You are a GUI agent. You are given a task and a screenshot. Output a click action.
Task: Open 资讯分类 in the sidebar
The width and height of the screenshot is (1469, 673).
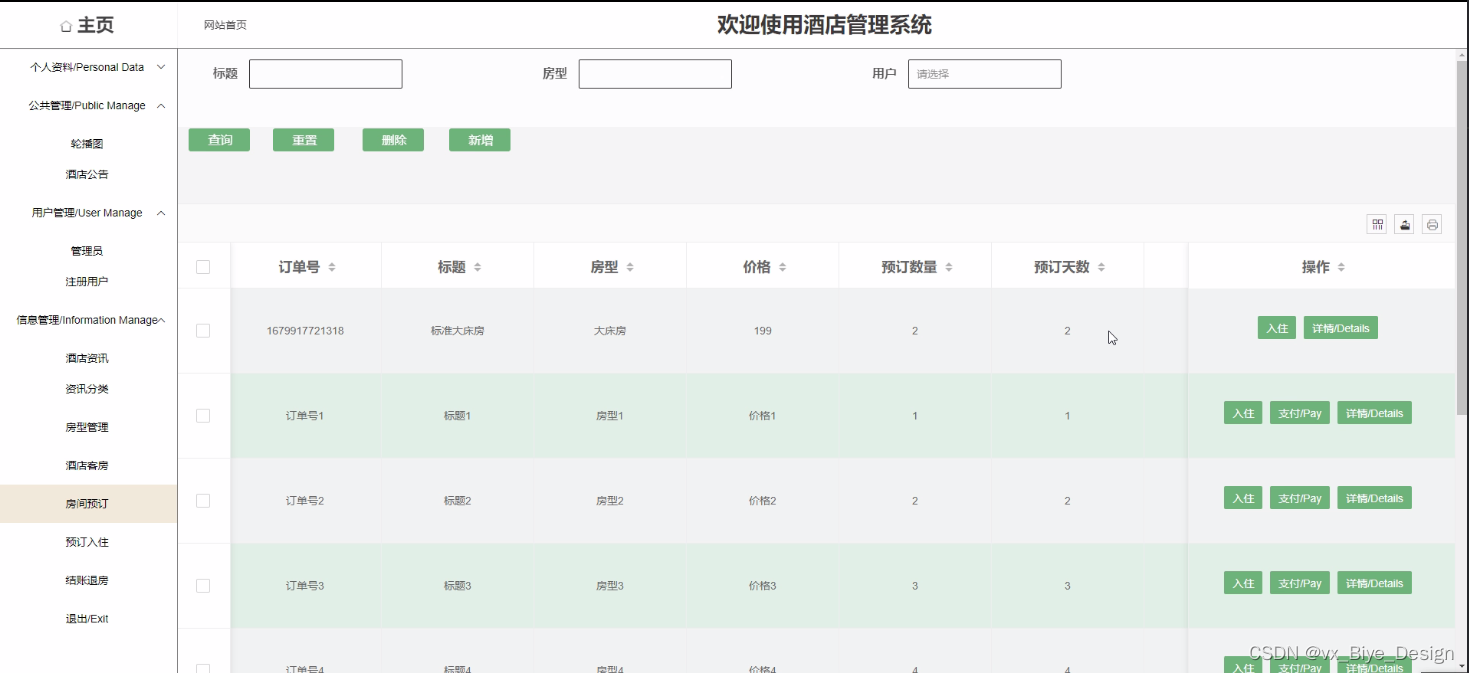[x=87, y=389]
